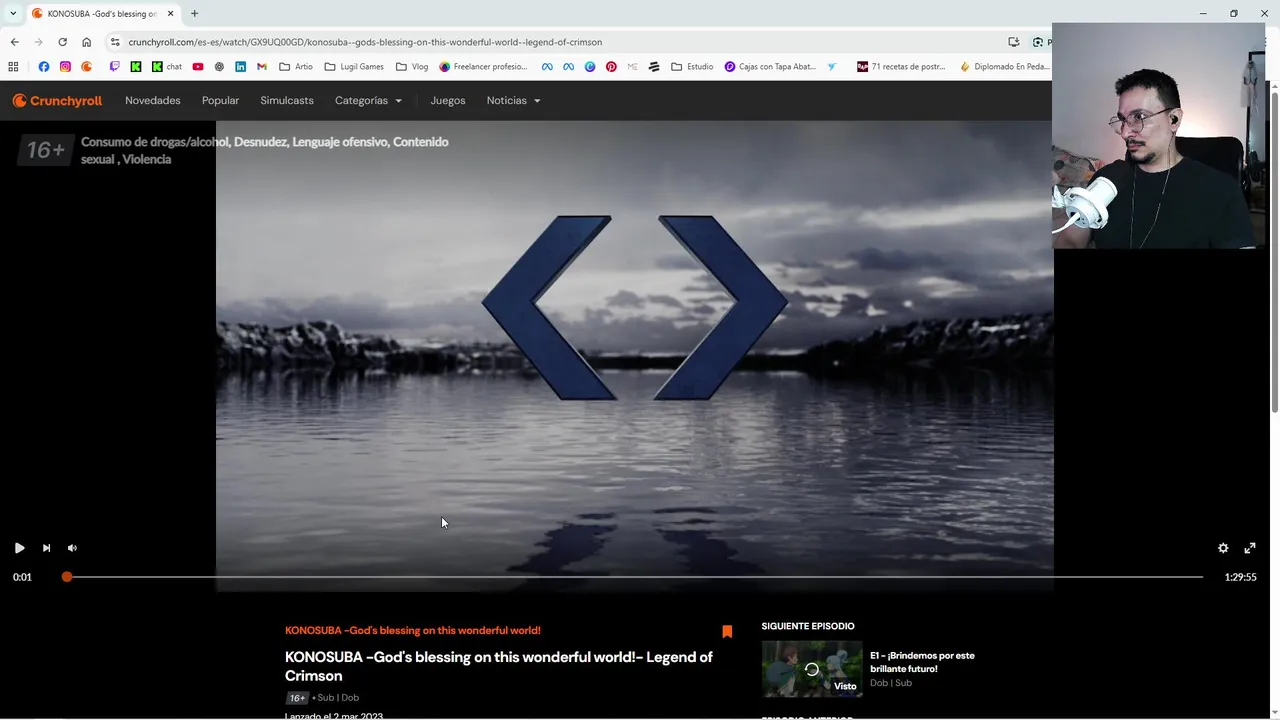
Task: Open the Vlog bookmarks folder
Action: pyautogui.click(x=412, y=67)
